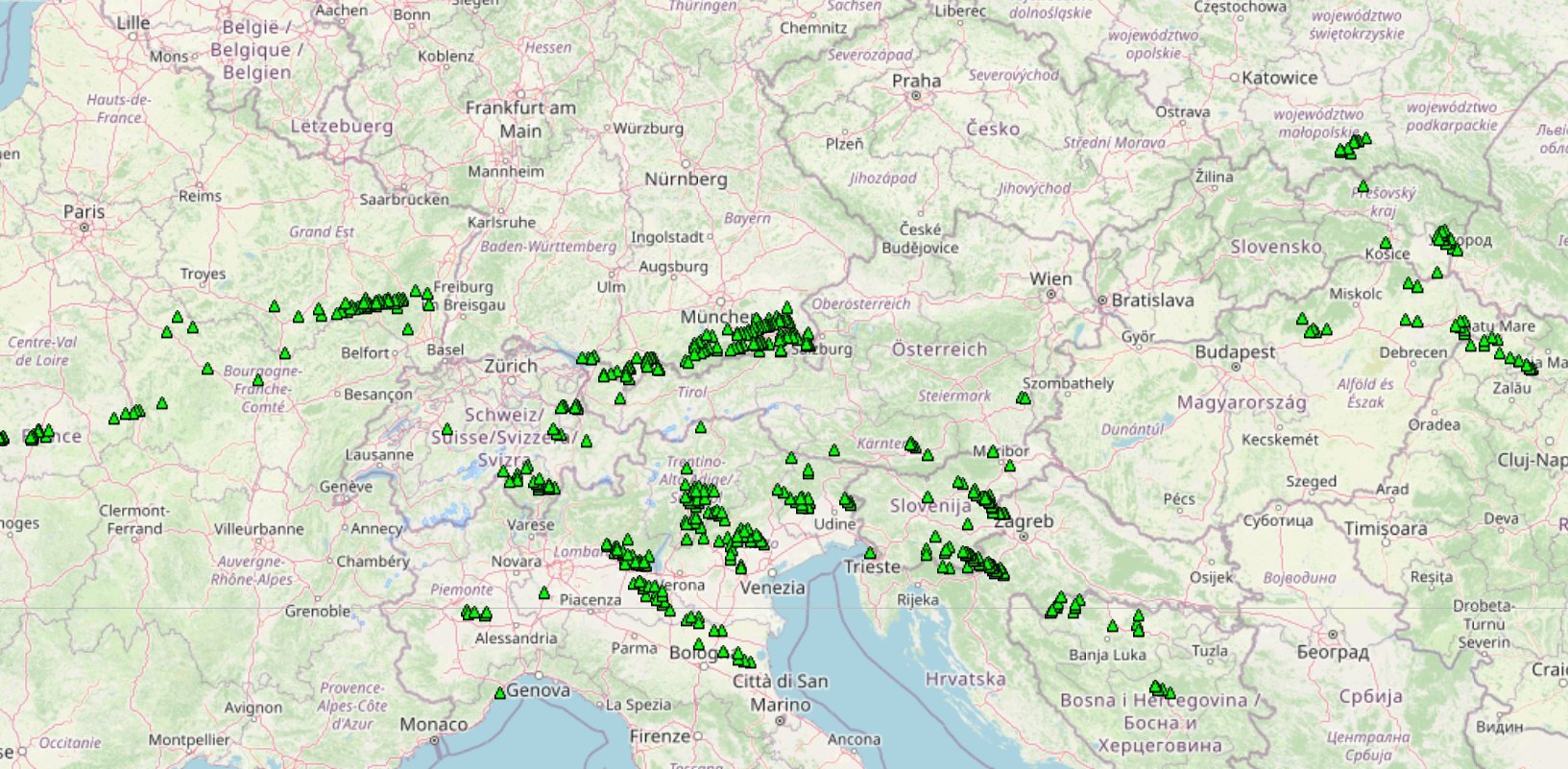Select the marker cluster west of Alessandria
1568x769 pixels.
[475, 613]
